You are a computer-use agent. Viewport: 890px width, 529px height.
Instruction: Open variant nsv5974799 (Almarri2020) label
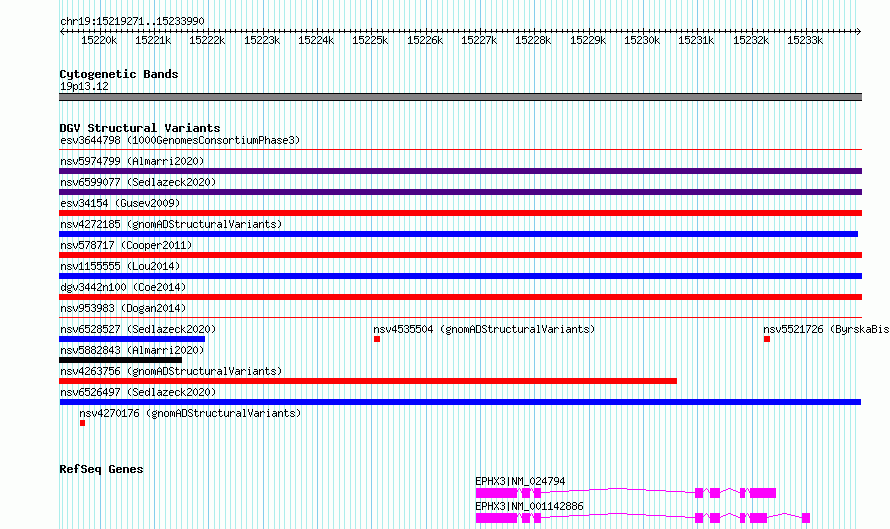coord(132,161)
